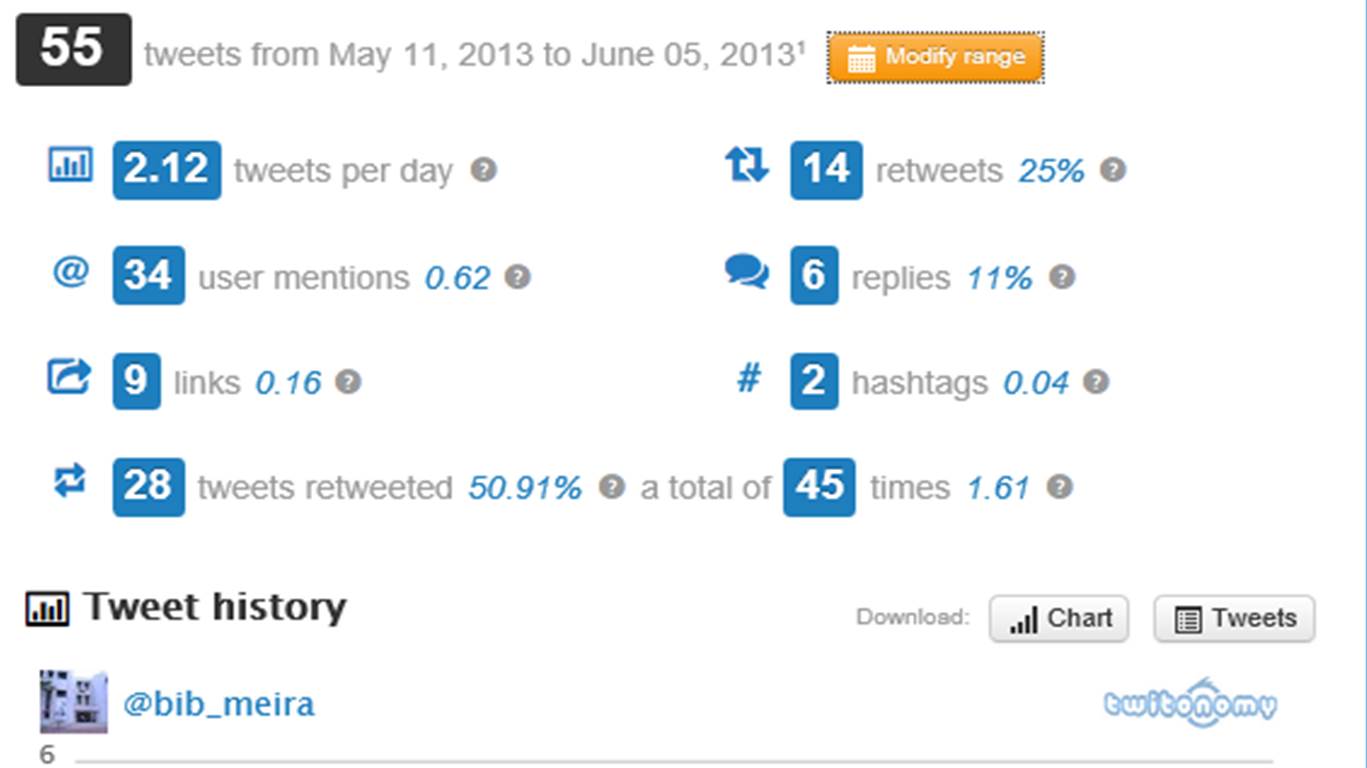
Task: Click help icon after links 0.16
Action: click(x=347, y=381)
